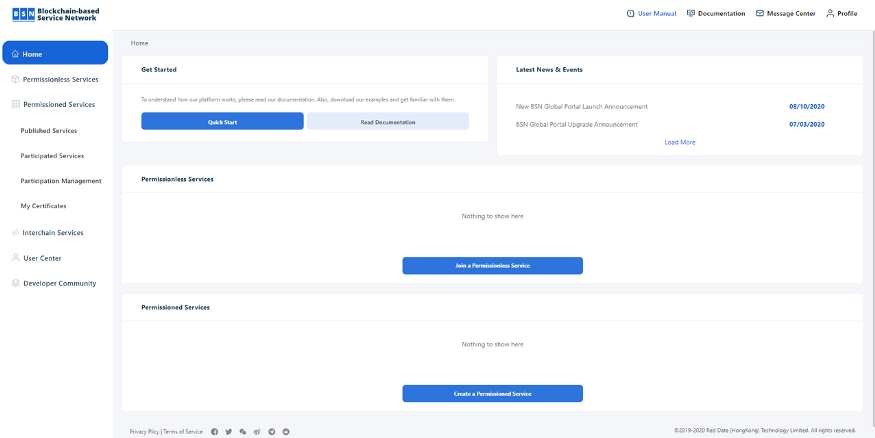Click Load More under news
This screenshot has width=875, height=438.
point(680,142)
